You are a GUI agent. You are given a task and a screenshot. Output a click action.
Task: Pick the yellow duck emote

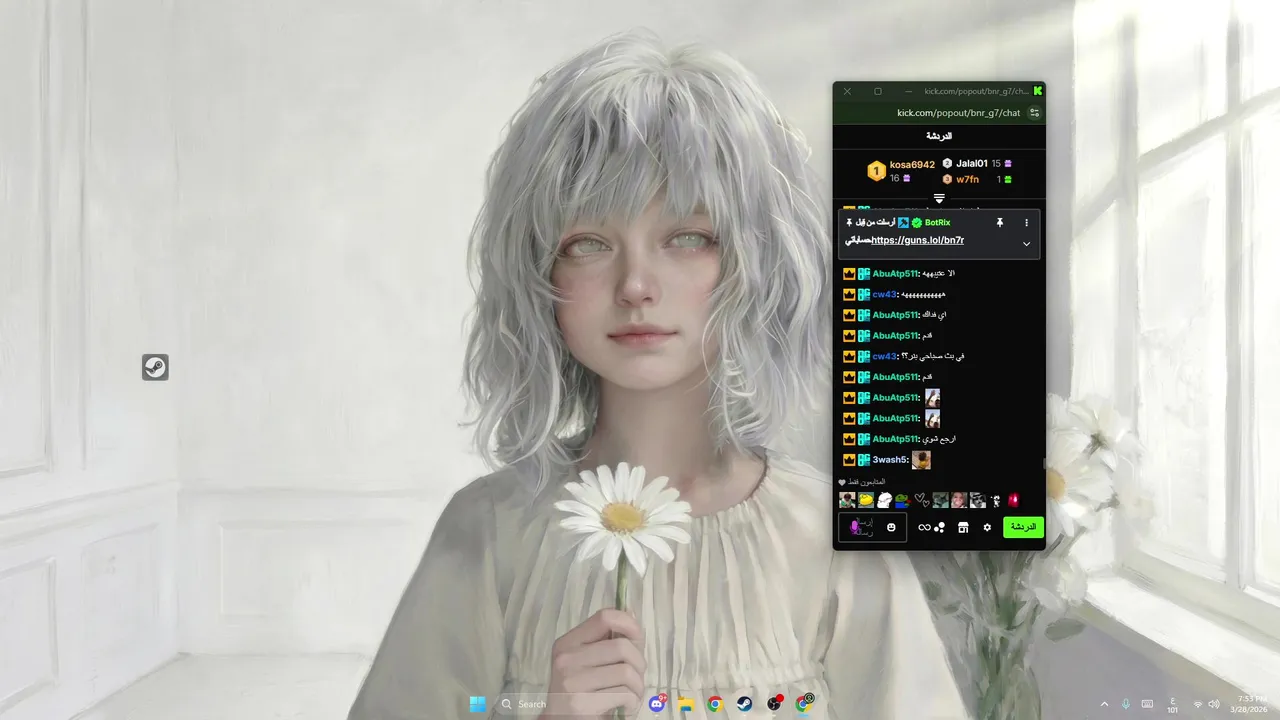[866, 500]
